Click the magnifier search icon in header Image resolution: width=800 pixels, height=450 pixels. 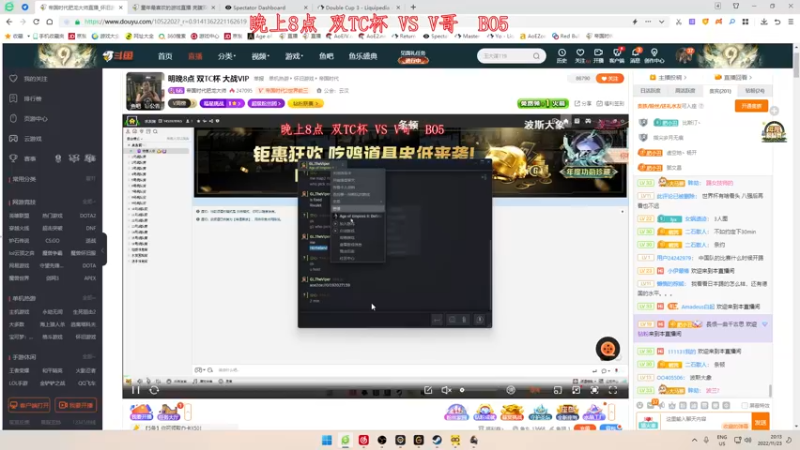pyautogui.click(x=537, y=56)
